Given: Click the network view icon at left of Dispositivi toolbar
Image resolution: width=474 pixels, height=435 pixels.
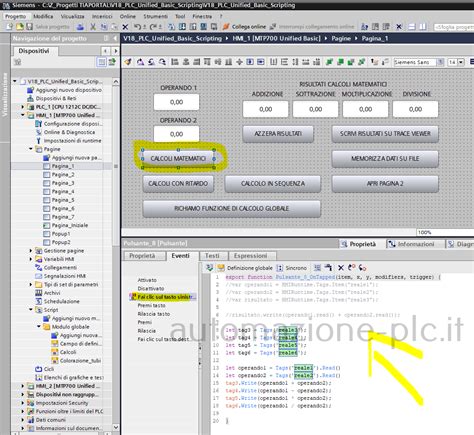Looking at the screenshot, I should tap(18, 62).
